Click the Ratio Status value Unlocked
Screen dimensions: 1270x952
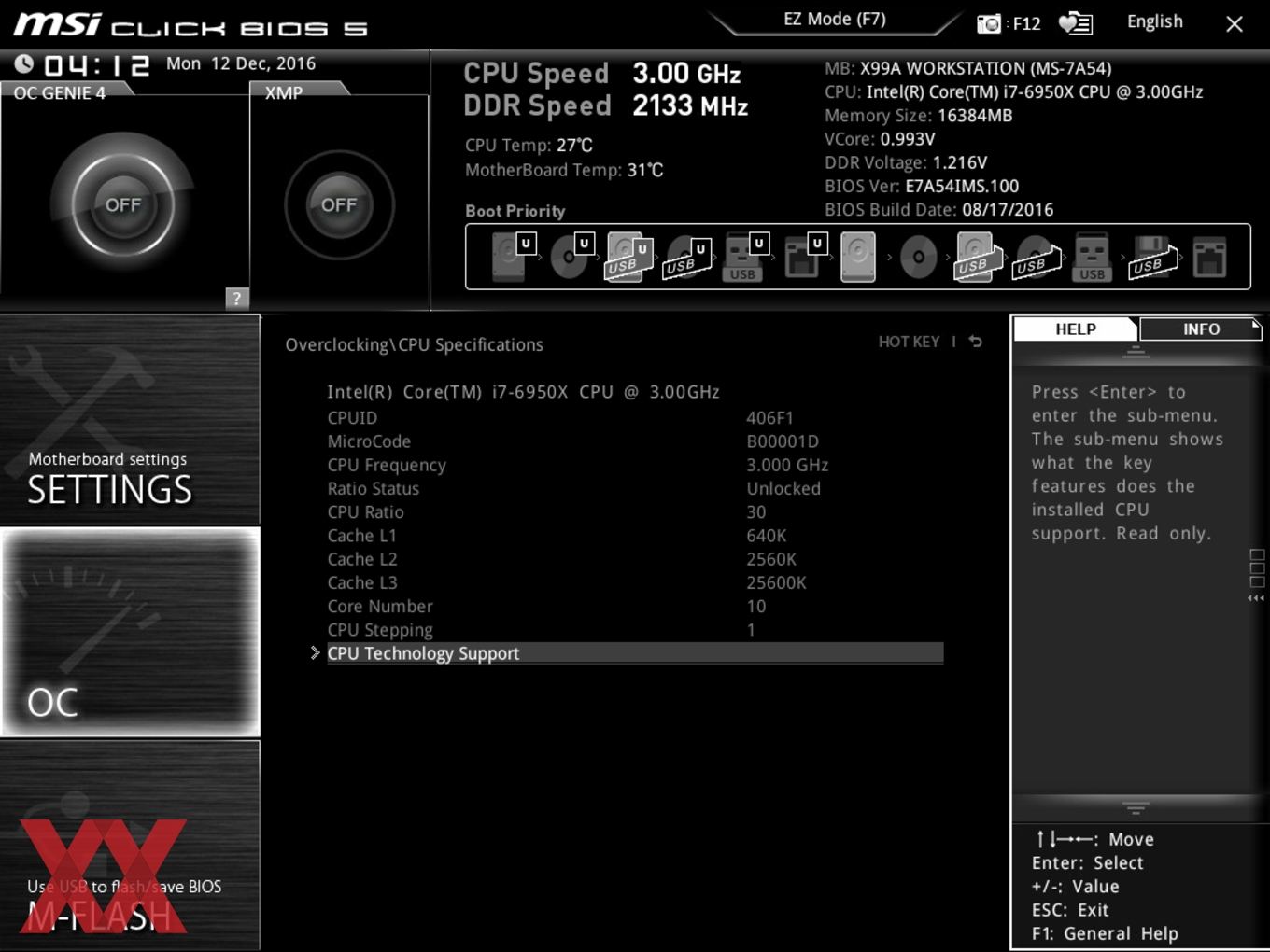pyautogui.click(x=783, y=488)
